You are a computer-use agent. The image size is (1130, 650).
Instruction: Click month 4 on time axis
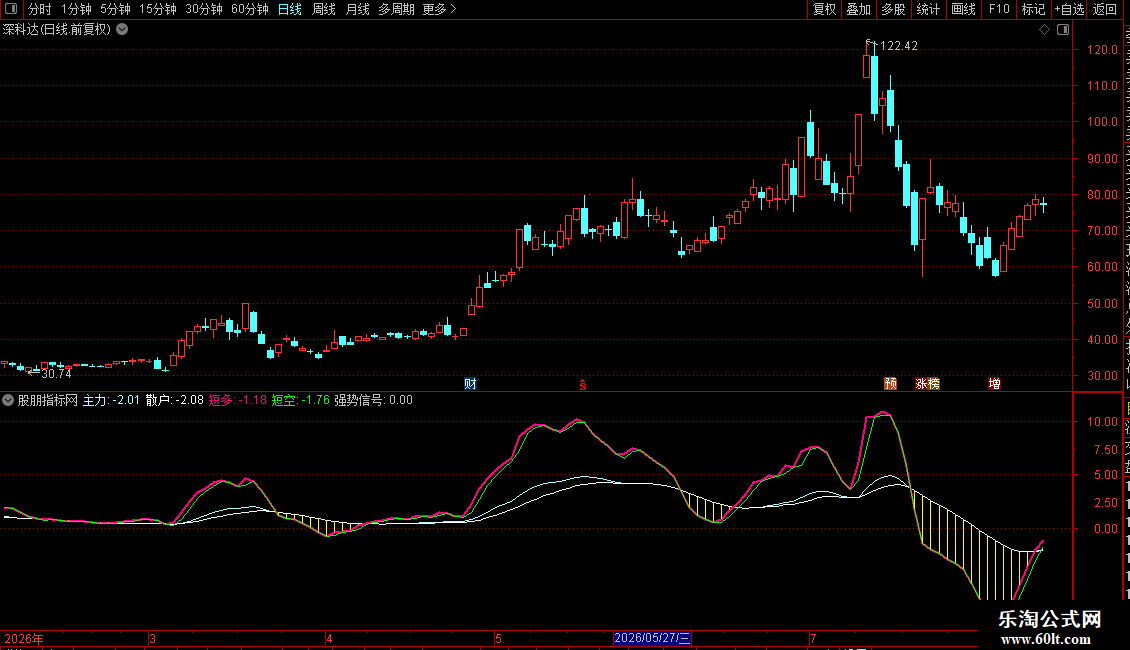329,638
